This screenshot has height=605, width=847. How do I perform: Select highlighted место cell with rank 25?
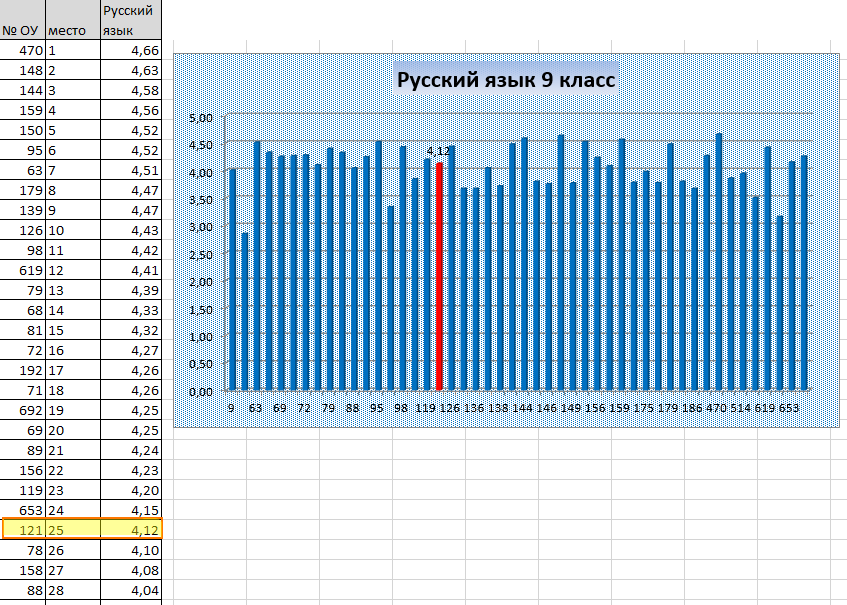73,530
